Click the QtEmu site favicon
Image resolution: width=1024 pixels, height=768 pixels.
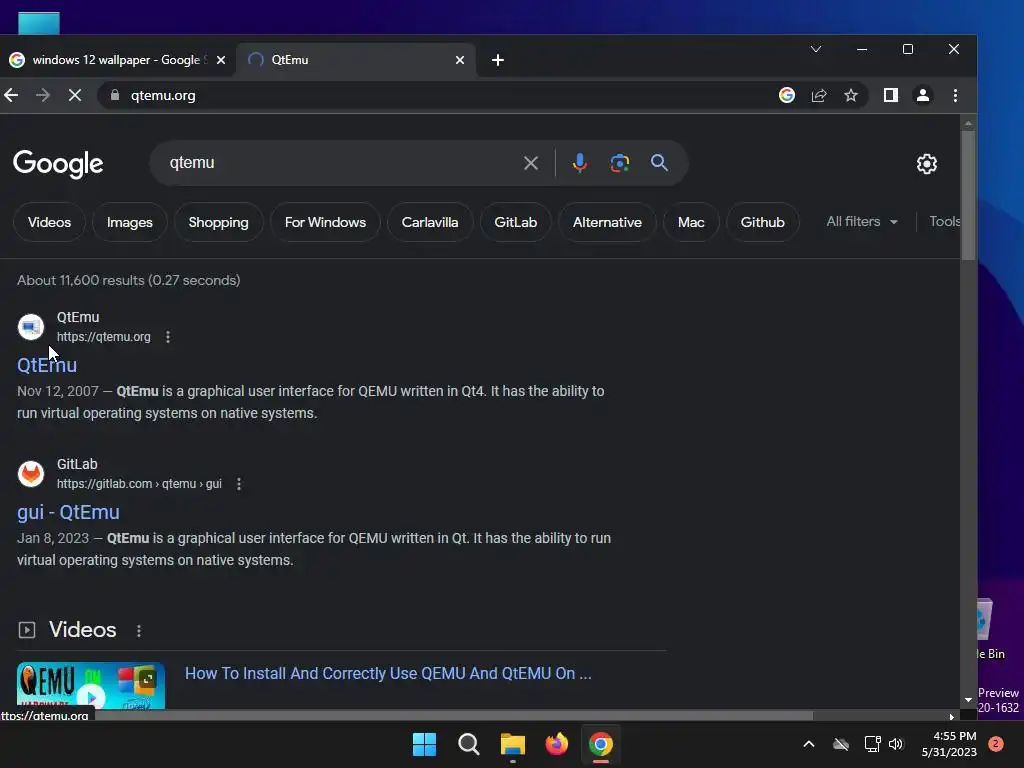tap(31, 327)
